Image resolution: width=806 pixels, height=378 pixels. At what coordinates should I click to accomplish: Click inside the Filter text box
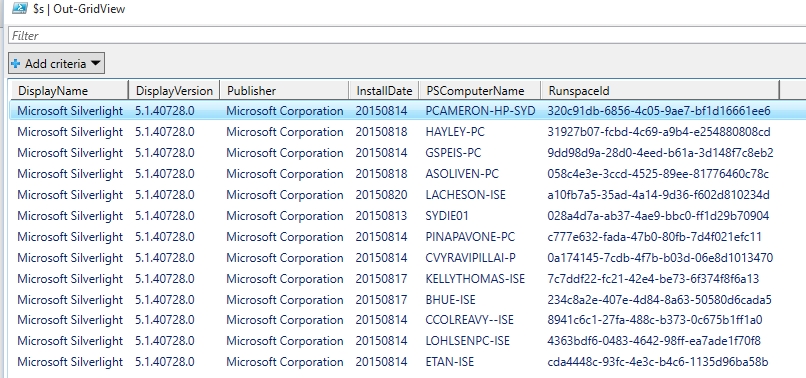[407, 35]
